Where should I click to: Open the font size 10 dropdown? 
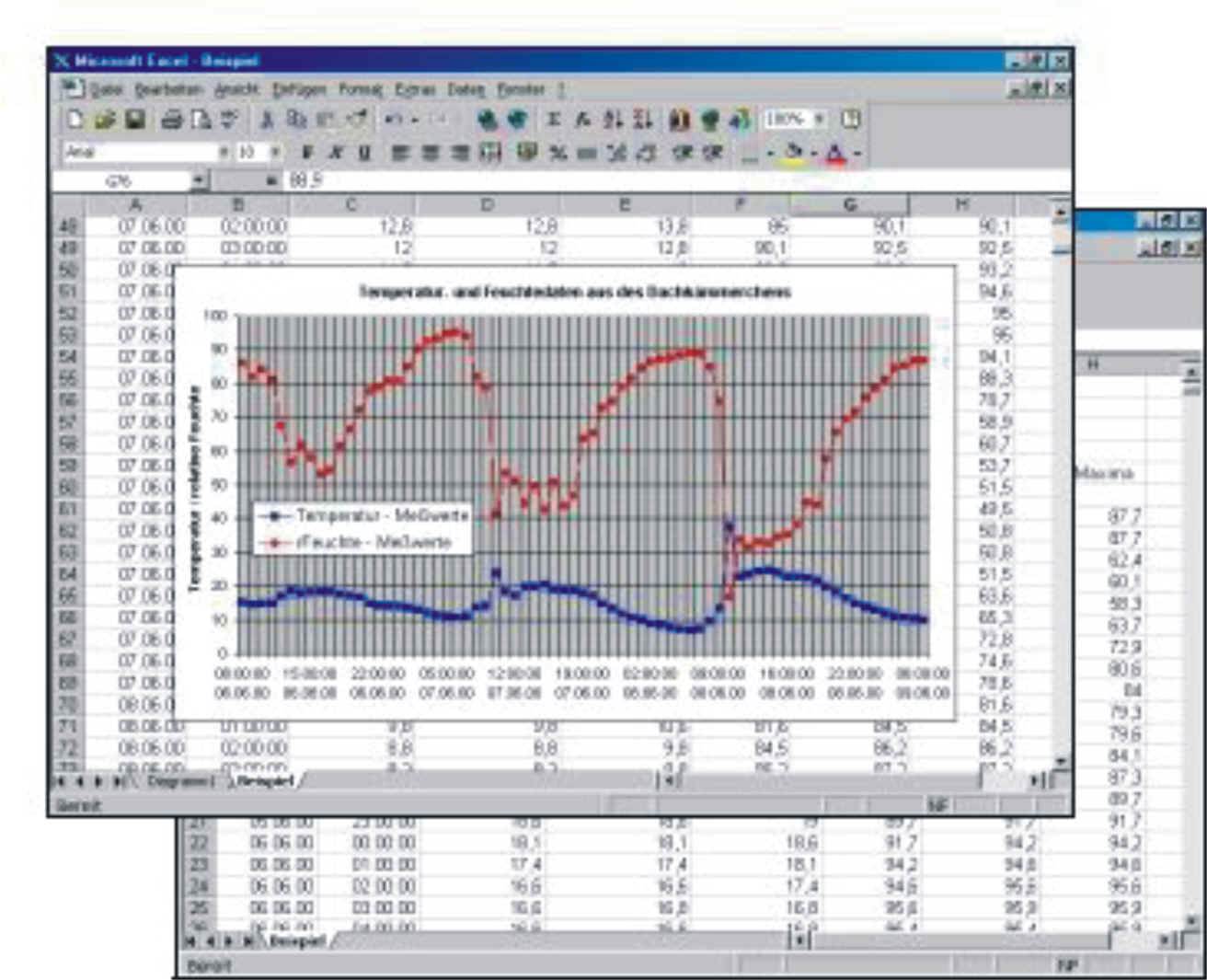coord(274,153)
